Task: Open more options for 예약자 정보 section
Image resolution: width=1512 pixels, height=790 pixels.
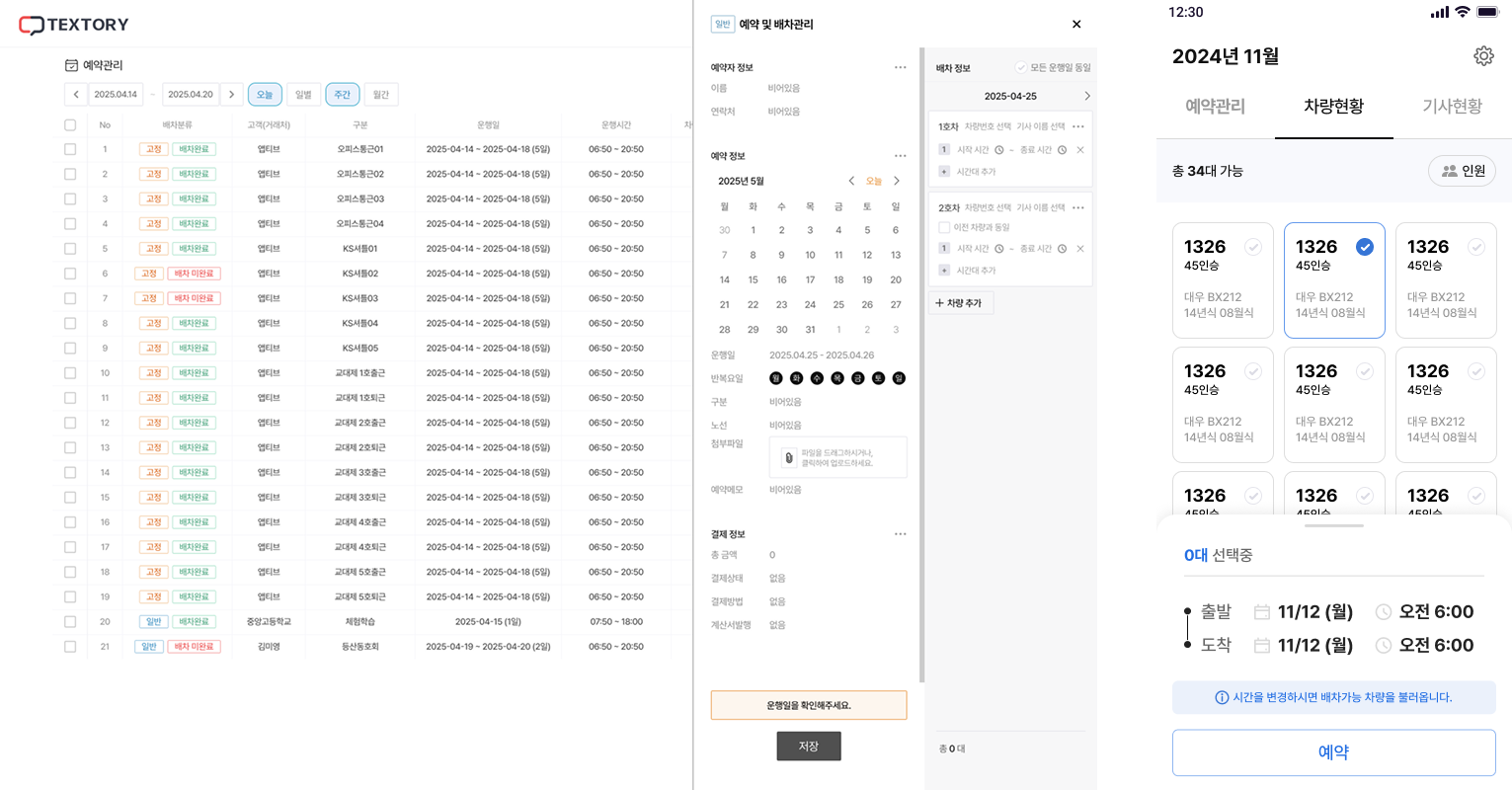Action: tap(900, 67)
